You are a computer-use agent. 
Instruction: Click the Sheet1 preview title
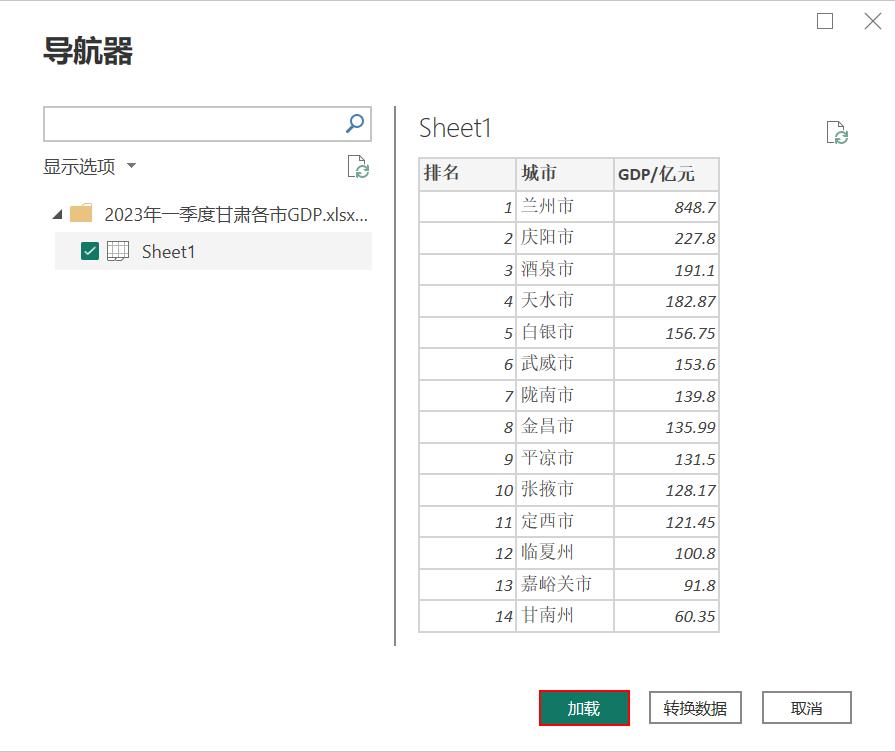(x=455, y=128)
